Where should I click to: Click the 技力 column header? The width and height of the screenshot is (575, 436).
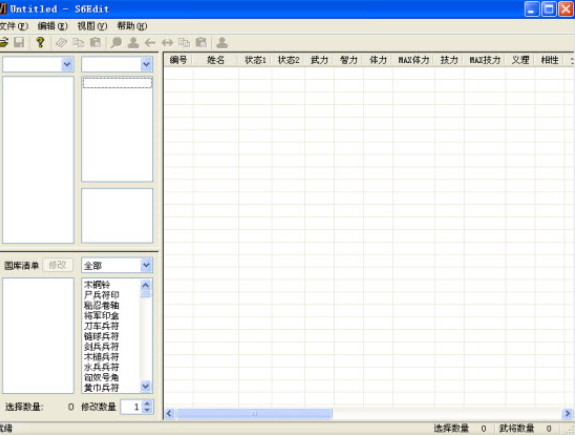[x=449, y=60]
